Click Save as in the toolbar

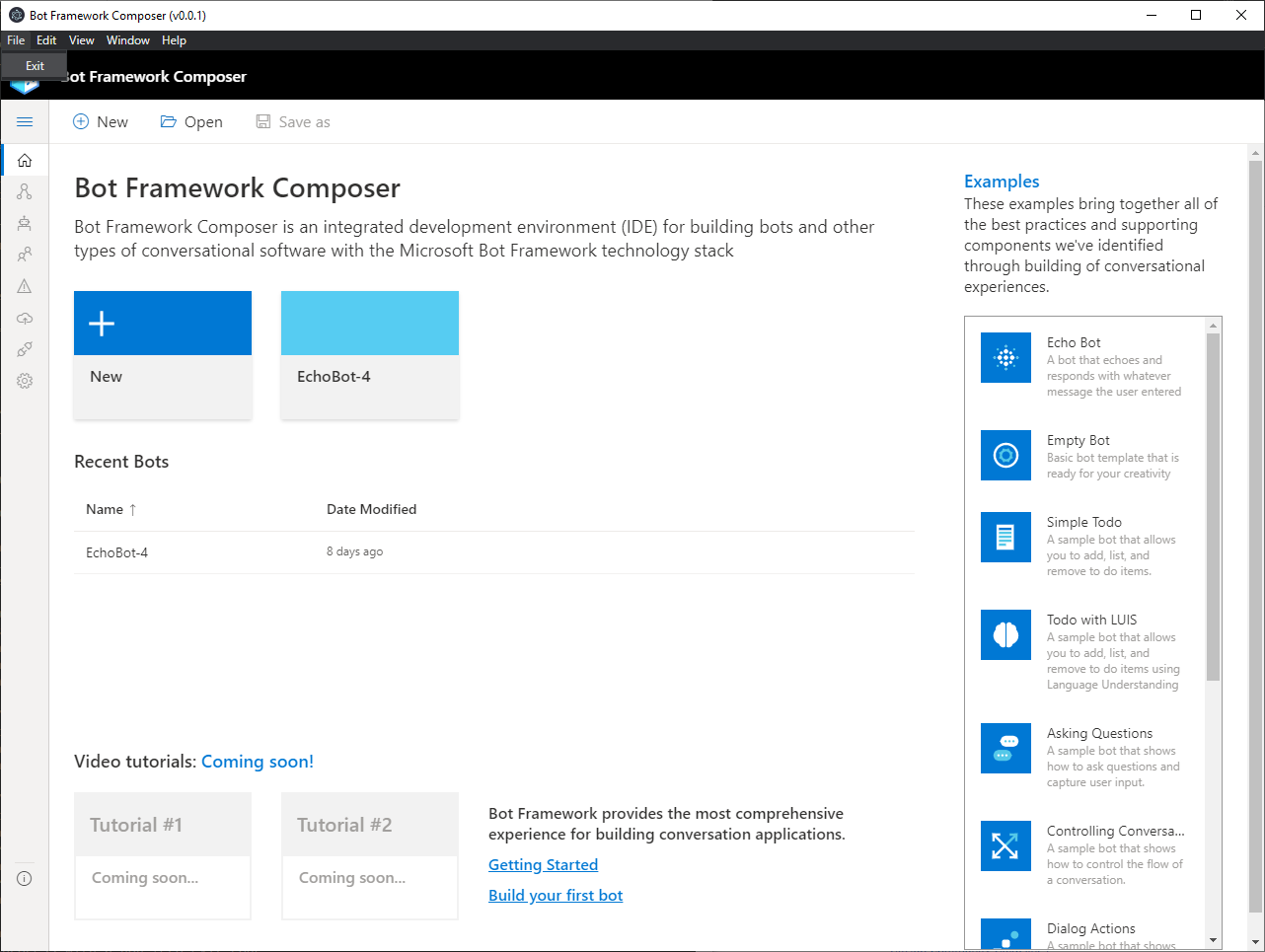point(293,121)
